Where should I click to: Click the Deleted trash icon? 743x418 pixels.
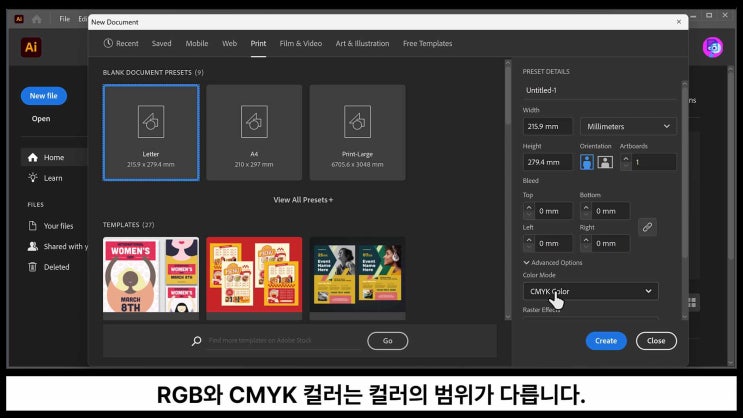(33, 267)
